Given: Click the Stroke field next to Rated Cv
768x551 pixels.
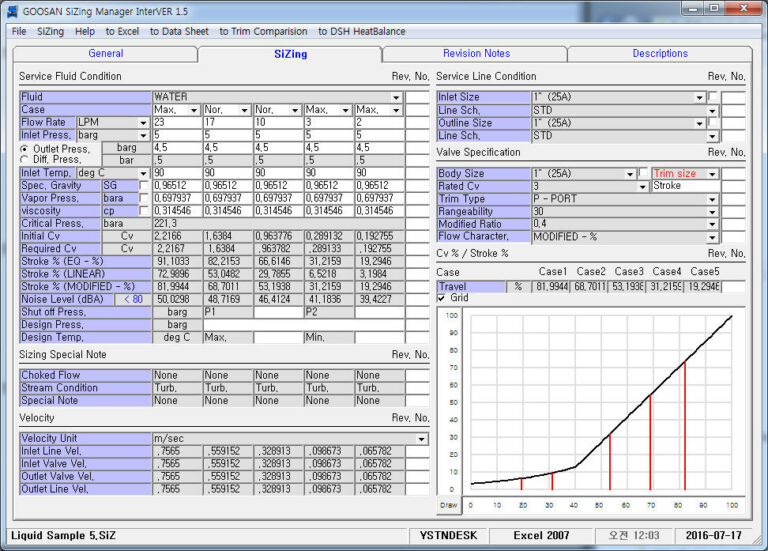Looking at the screenshot, I should (686, 186).
